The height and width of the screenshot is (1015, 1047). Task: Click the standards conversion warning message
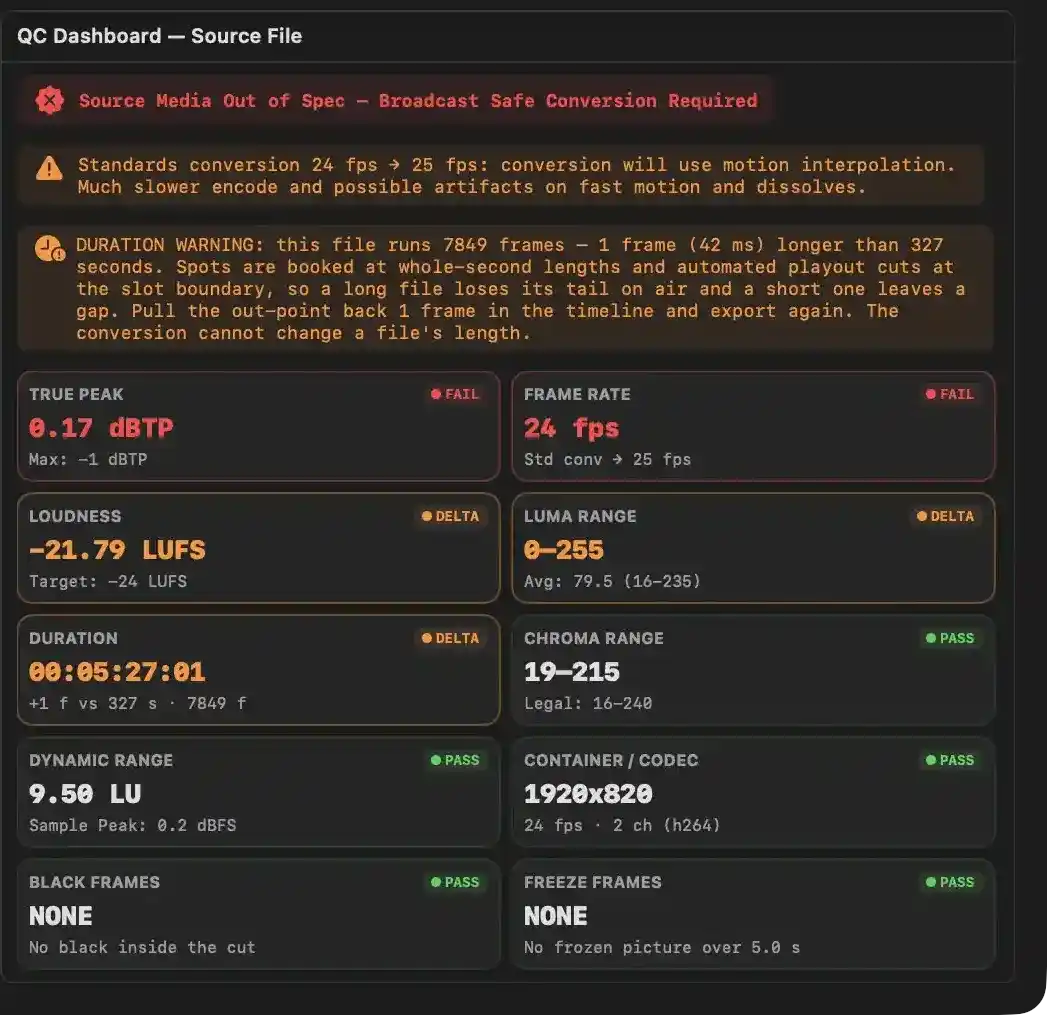(517, 176)
